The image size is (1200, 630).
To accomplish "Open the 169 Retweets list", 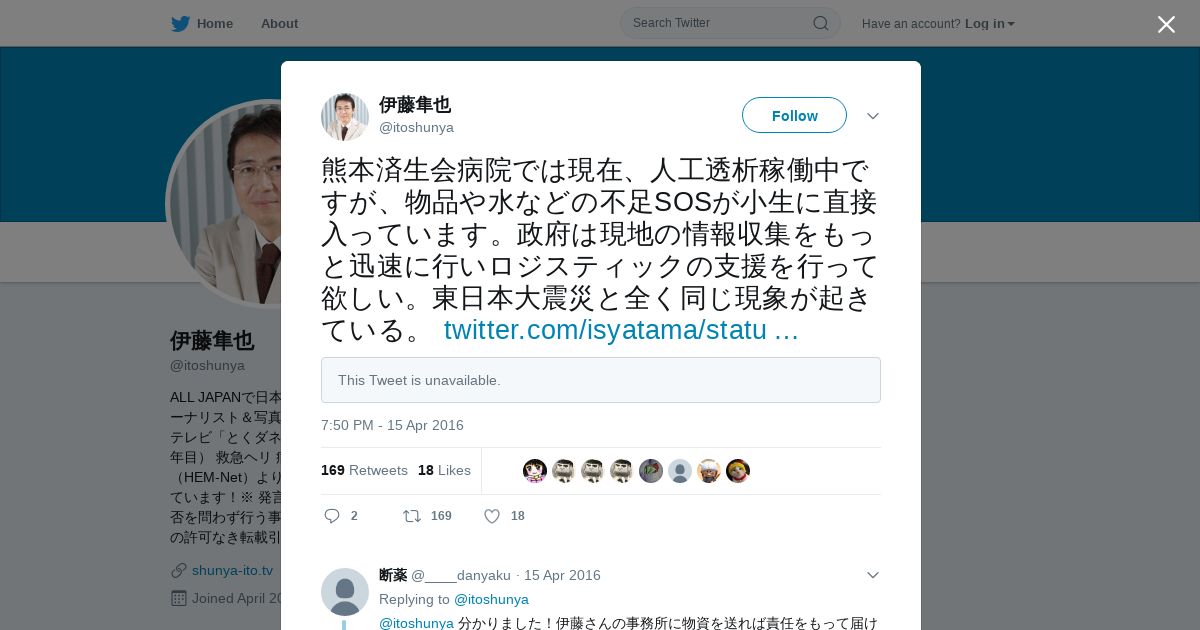I will pyautogui.click(x=364, y=470).
